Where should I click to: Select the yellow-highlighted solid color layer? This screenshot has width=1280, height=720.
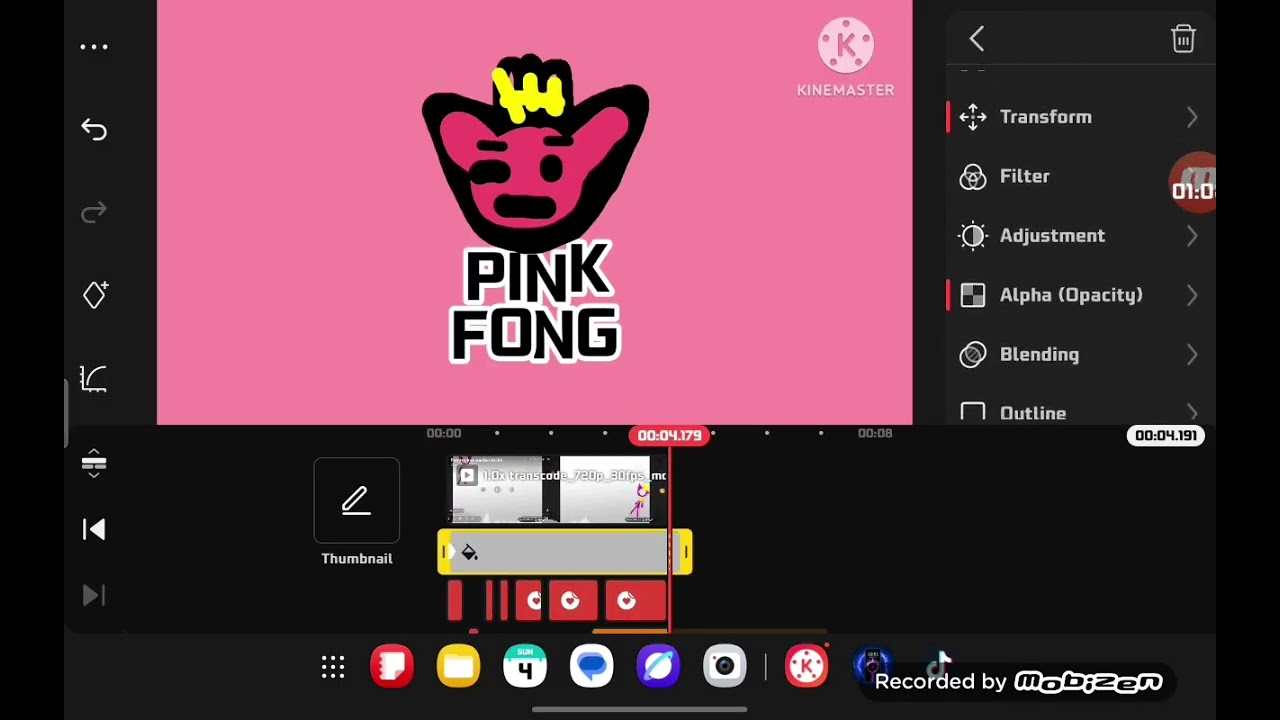(x=565, y=552)
